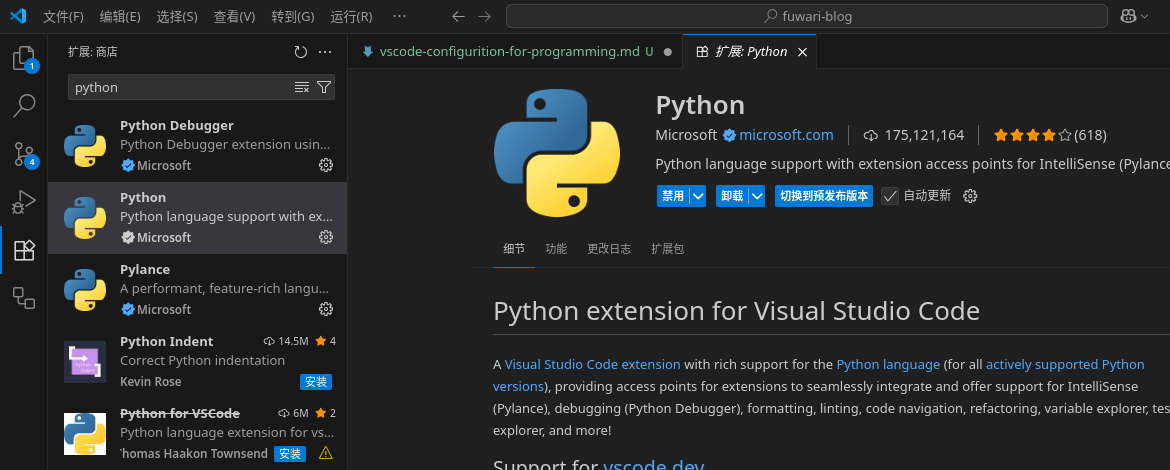The image size is (1170, 470).
Task: Switch to the 功能 tab
Action: click(556, 249)
